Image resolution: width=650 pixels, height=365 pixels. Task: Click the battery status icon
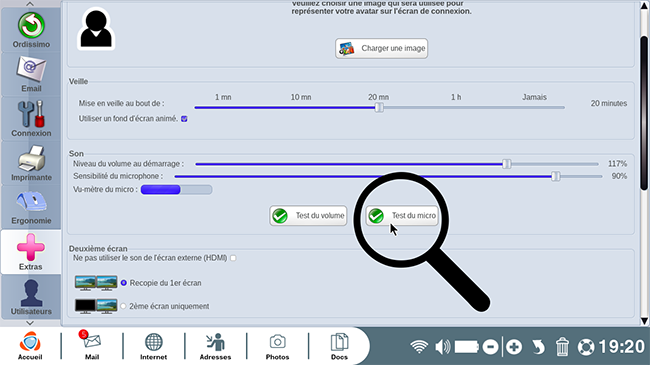466,346
